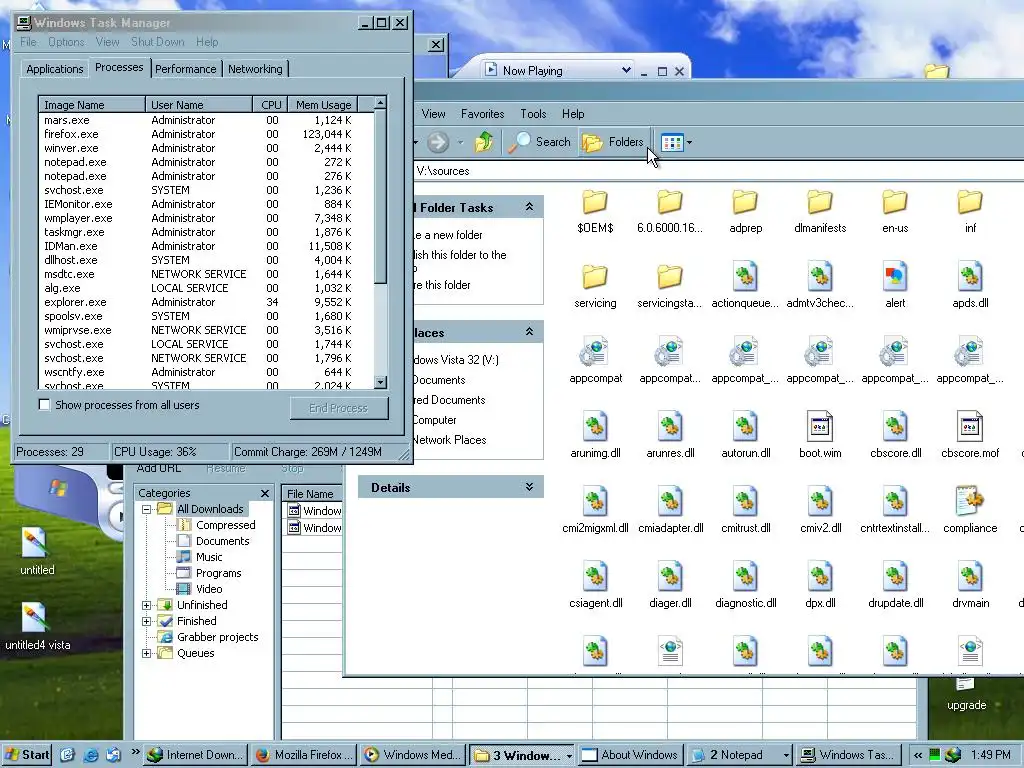Sort processes by Image Name column

[x=92, y=104]
